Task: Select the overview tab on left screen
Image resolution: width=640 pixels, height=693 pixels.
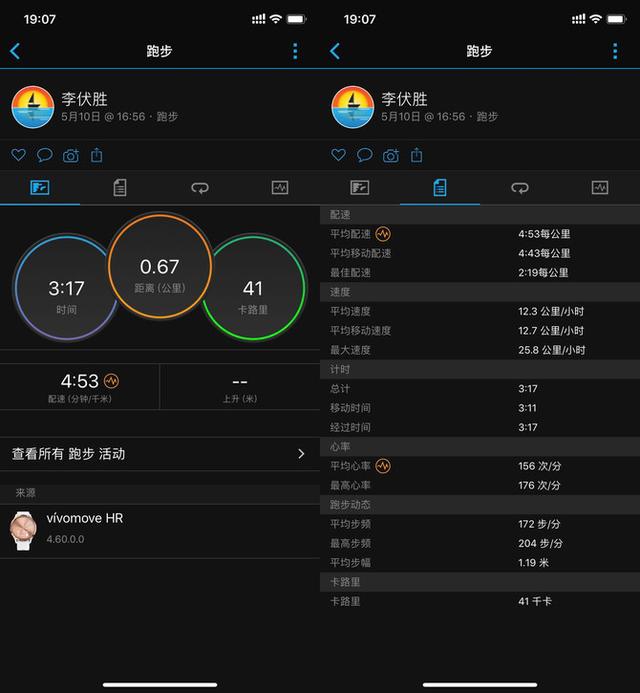Action: (40, 188)
